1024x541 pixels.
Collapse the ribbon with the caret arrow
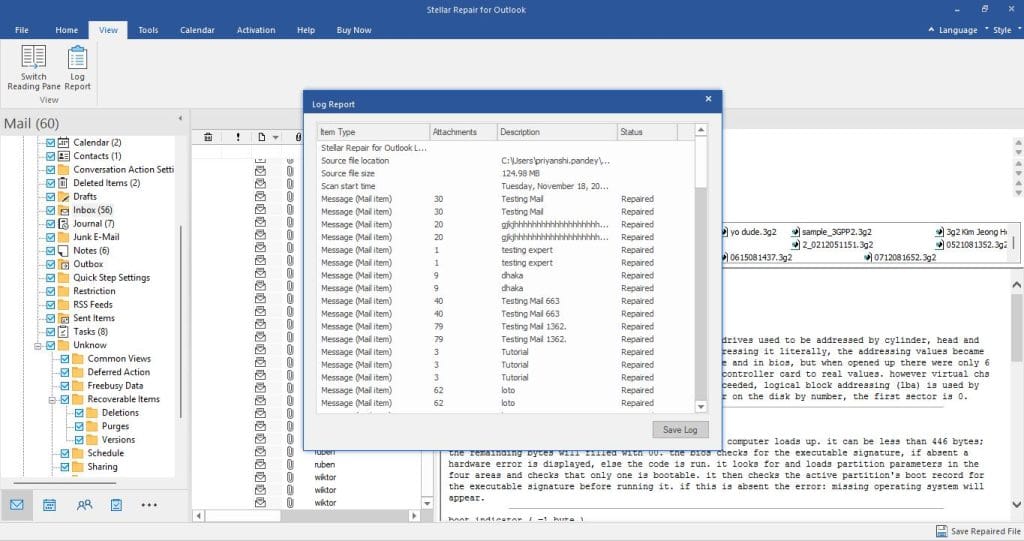[931, 29]
